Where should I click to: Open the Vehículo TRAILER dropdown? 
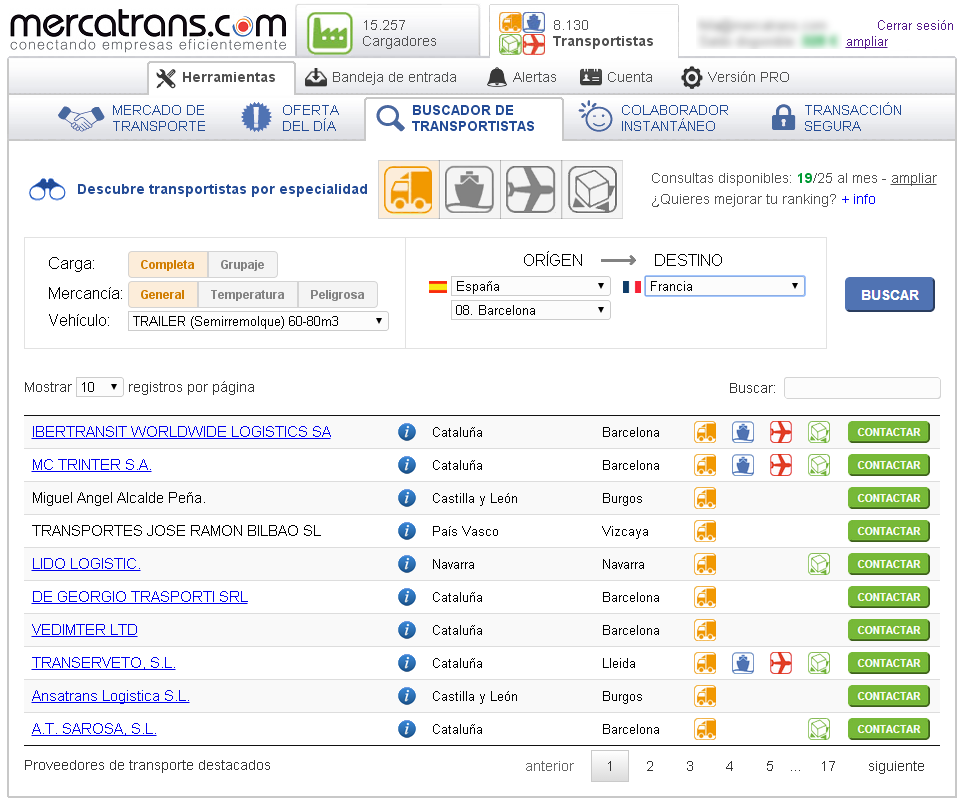coord(258,321)
